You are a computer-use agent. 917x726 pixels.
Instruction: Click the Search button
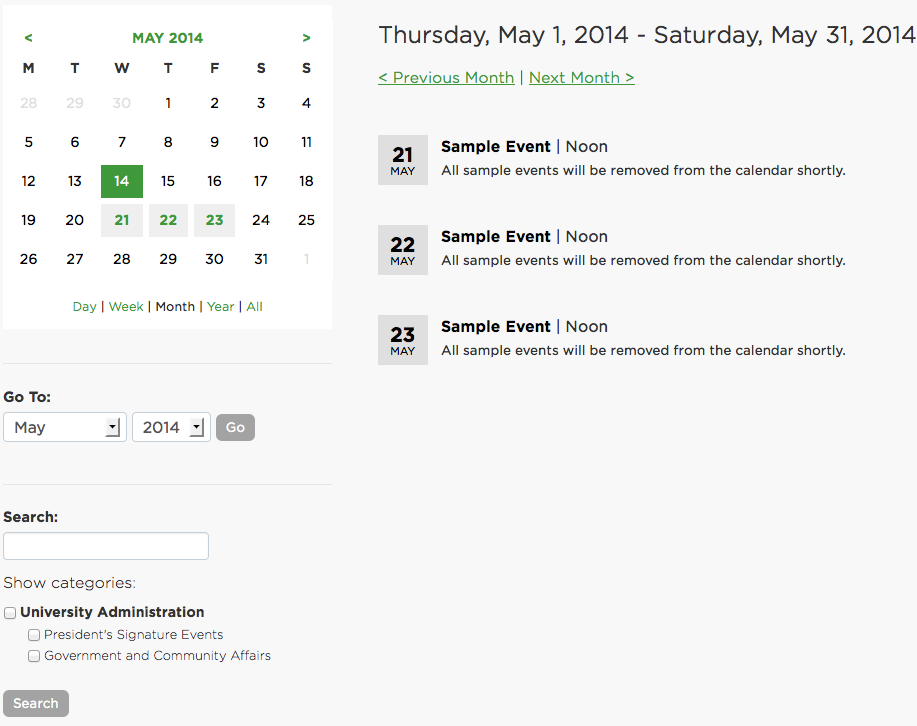[36, 703]
